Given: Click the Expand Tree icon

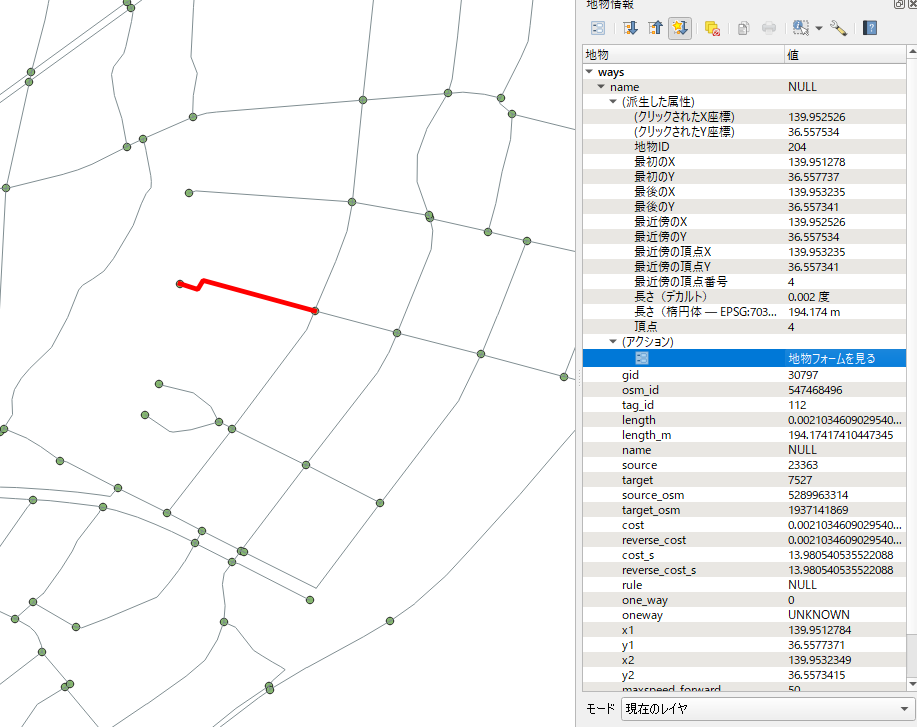Looking at the screenshot, I should click(x=631, y=29).
